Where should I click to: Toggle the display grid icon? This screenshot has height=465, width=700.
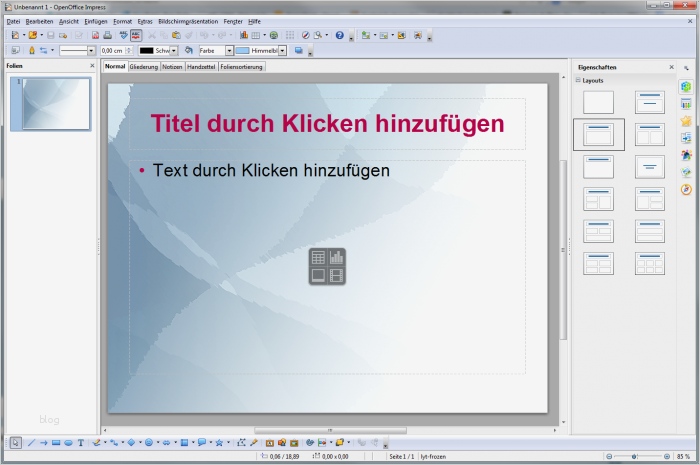click(290, 35)
